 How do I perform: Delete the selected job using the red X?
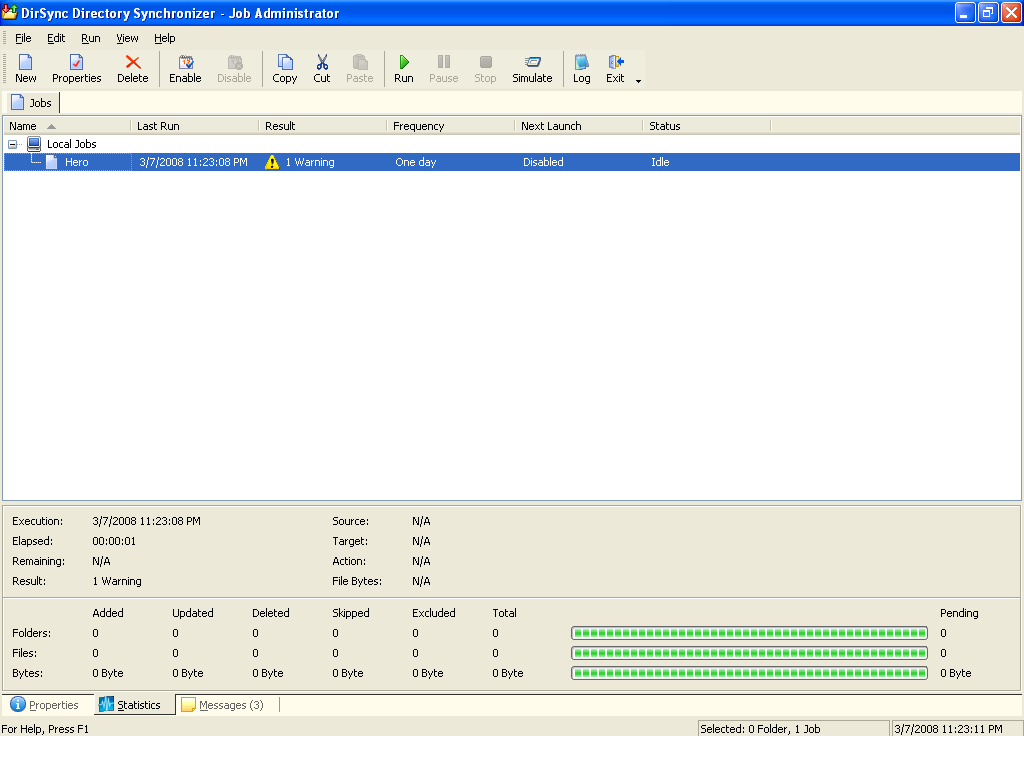click(x=133, y=69)
